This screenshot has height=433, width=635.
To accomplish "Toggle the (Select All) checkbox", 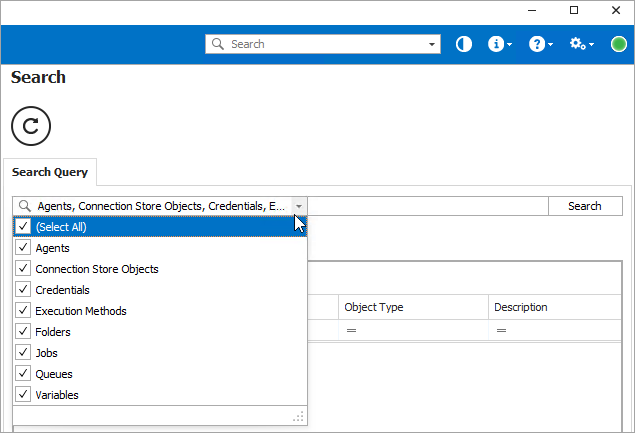I will click(x=24, y=227).
